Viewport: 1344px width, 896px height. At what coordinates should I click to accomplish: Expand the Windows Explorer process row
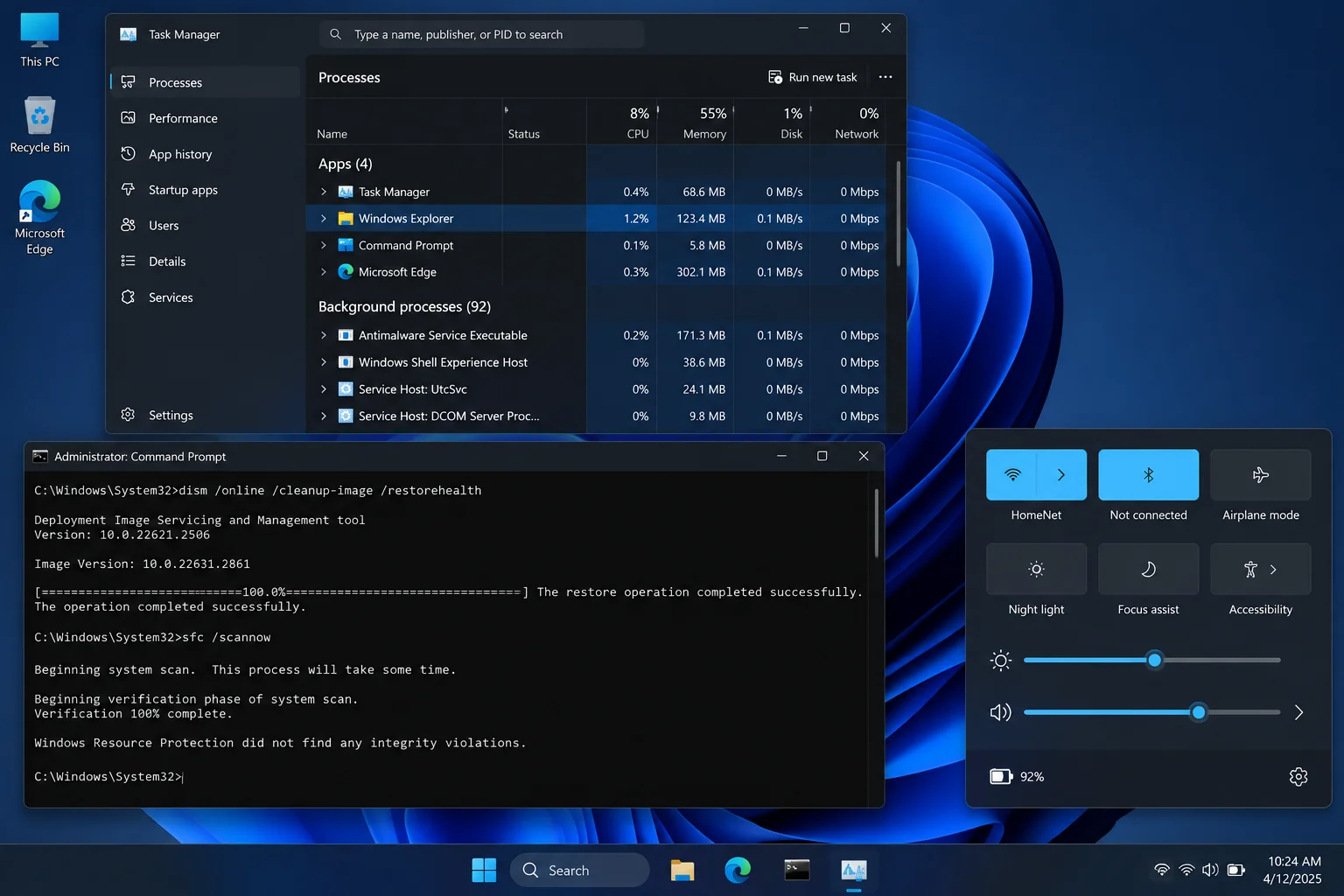[324, 219]
